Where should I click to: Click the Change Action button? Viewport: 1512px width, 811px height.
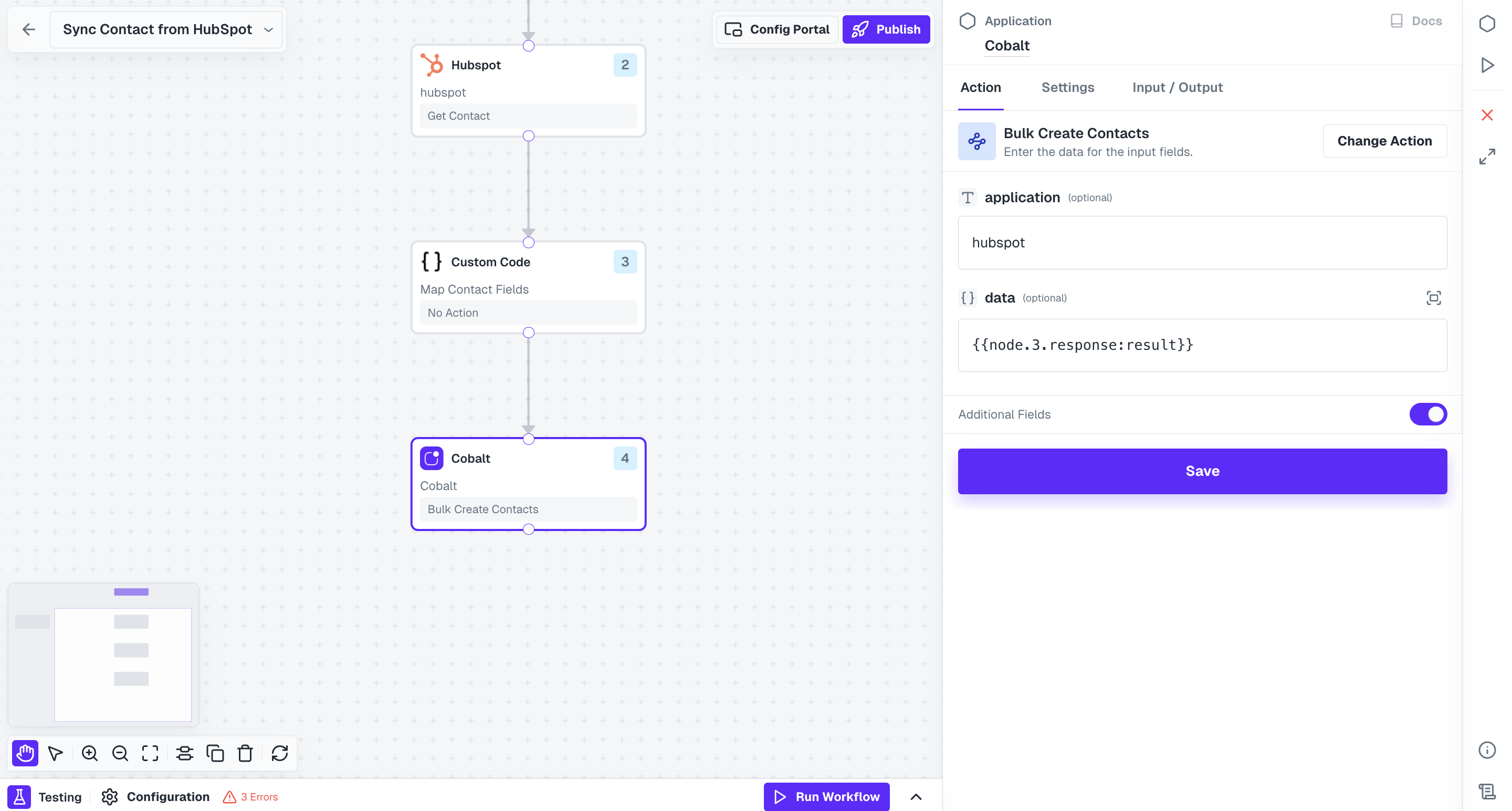point(1384,141)
